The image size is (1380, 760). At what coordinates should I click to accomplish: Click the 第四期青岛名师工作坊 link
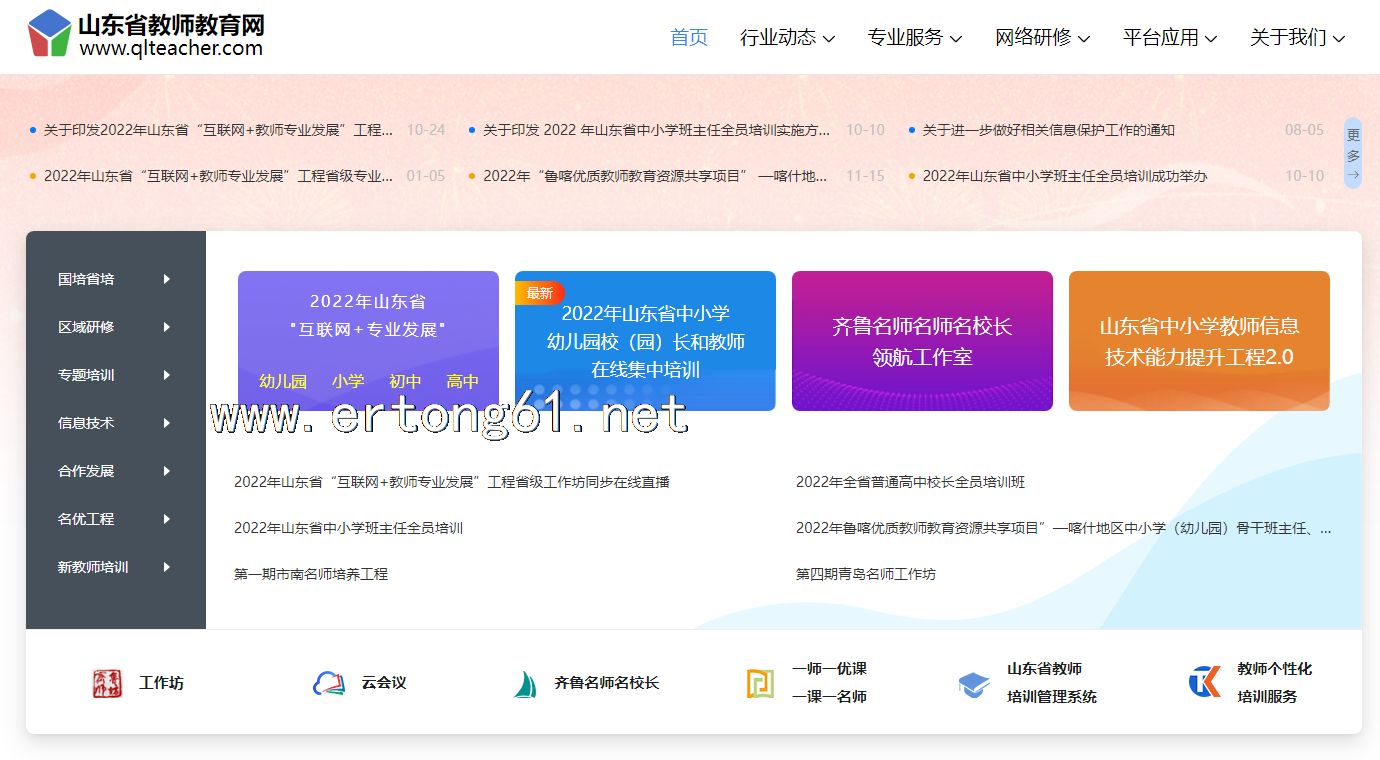(x=866, y=574)
